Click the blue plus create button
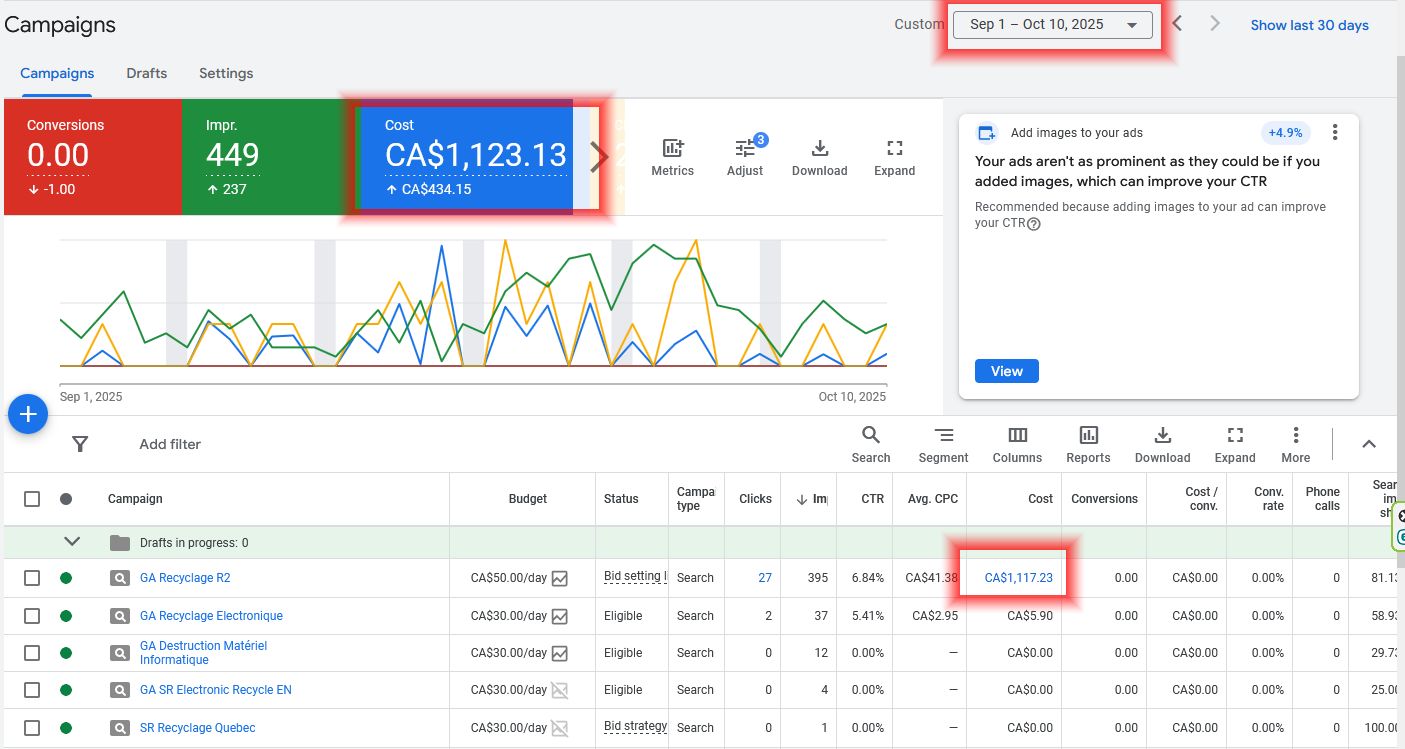The image size is (1405, 749). click(28, 415)
